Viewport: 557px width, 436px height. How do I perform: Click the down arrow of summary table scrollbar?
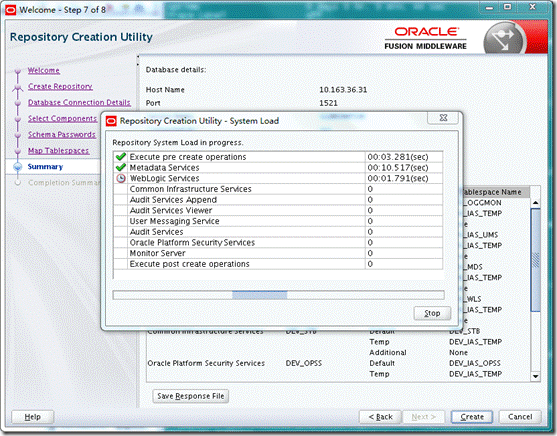coord(535,376)
